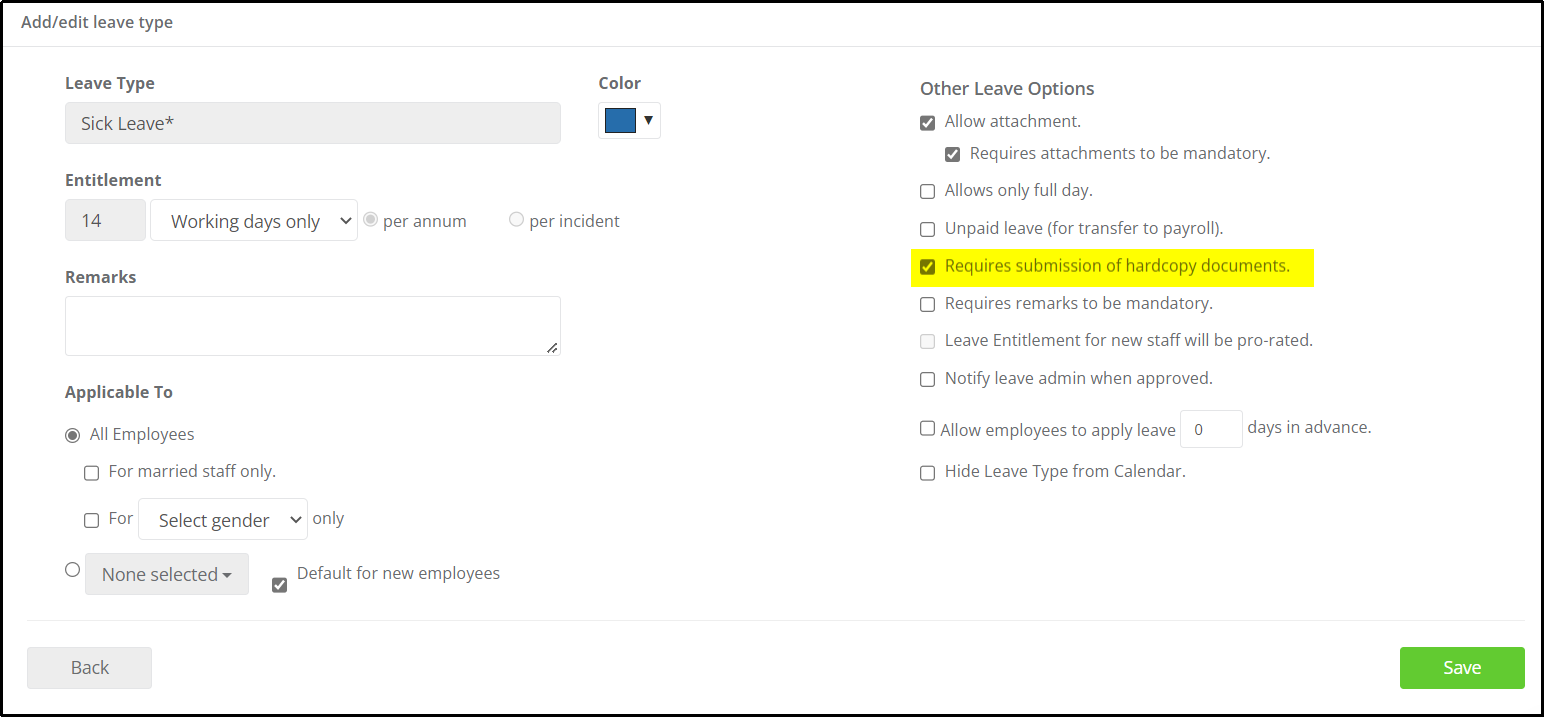The width and height of the screenshot is (1544, 717).
Task: Click the Remarks label
Action: tap(100, 277)
